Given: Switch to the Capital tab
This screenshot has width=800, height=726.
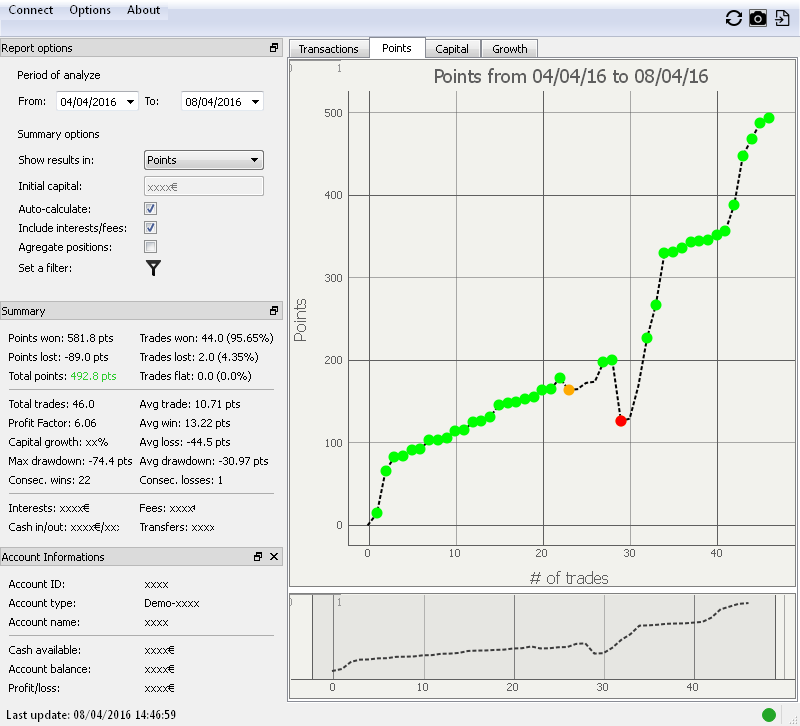Looking at the screenshot, I should [452, 49].
